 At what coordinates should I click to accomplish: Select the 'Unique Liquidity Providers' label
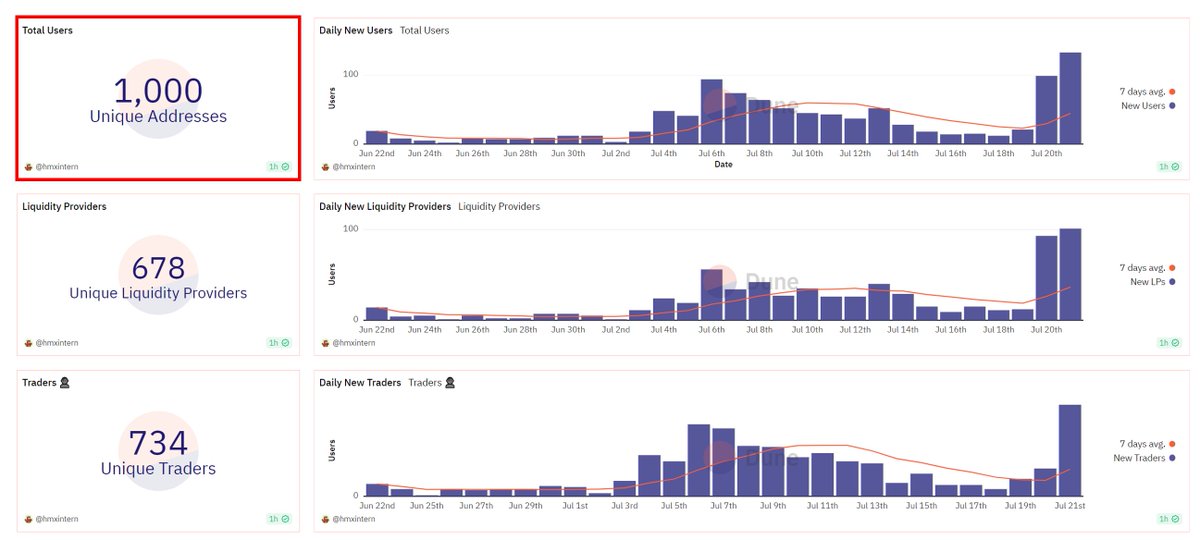coord(158,294)
